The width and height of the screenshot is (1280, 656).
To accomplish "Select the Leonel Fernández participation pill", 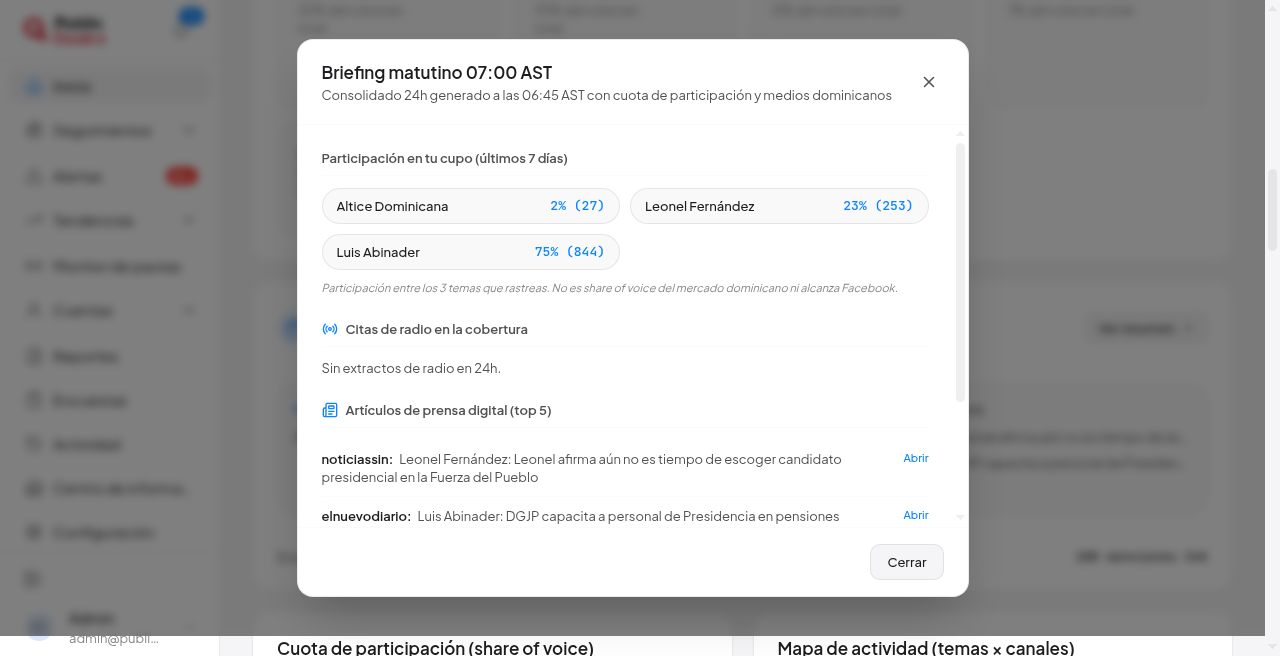I will [x=779, y=206].
